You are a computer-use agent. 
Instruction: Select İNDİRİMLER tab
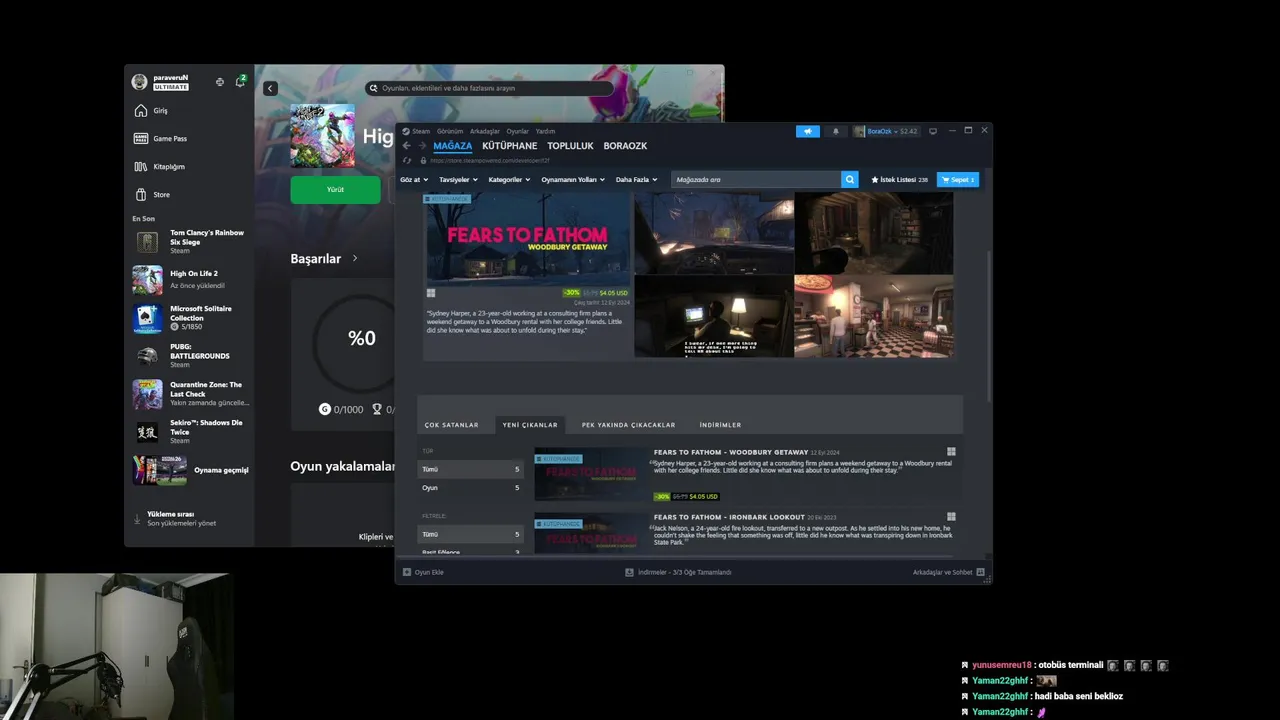(x=720, y=425)
